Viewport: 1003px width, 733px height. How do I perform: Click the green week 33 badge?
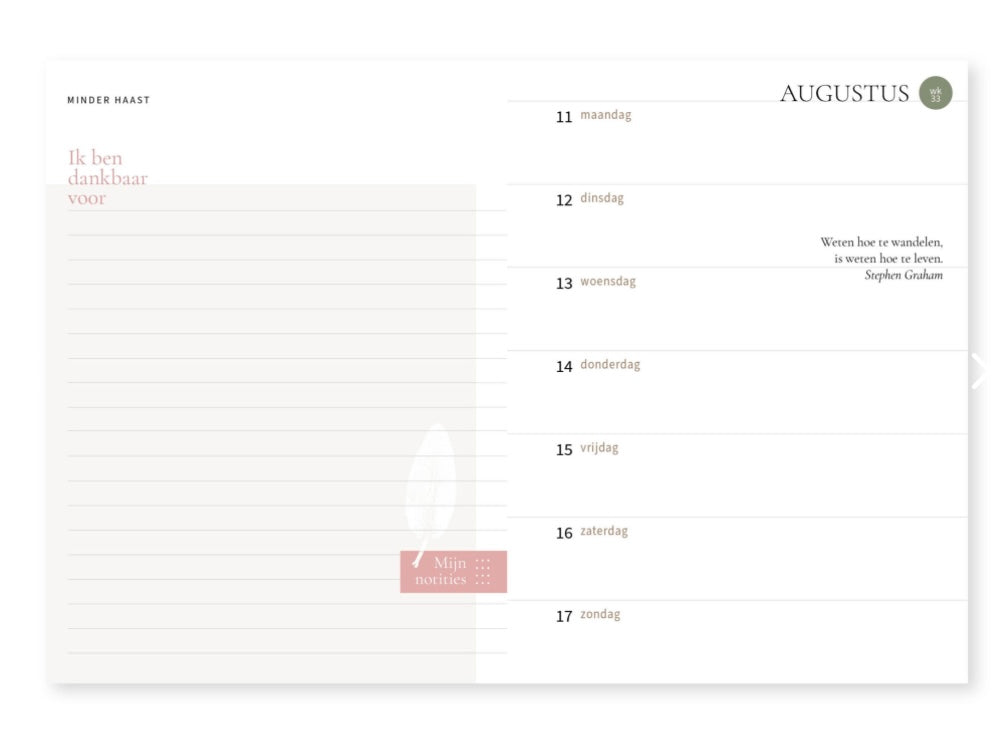point(935,93)
